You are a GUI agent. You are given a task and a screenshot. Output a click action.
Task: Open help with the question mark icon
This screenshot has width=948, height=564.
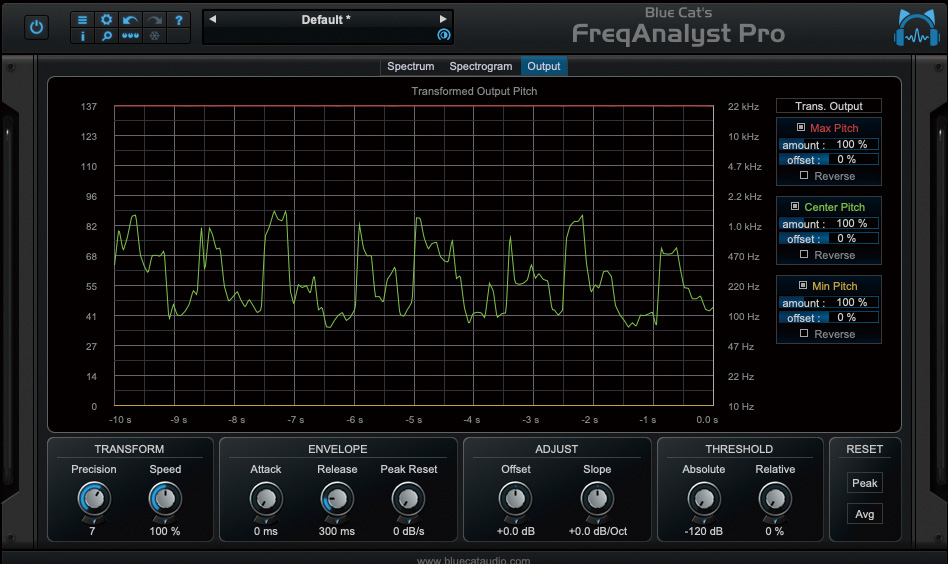(178, 20)
